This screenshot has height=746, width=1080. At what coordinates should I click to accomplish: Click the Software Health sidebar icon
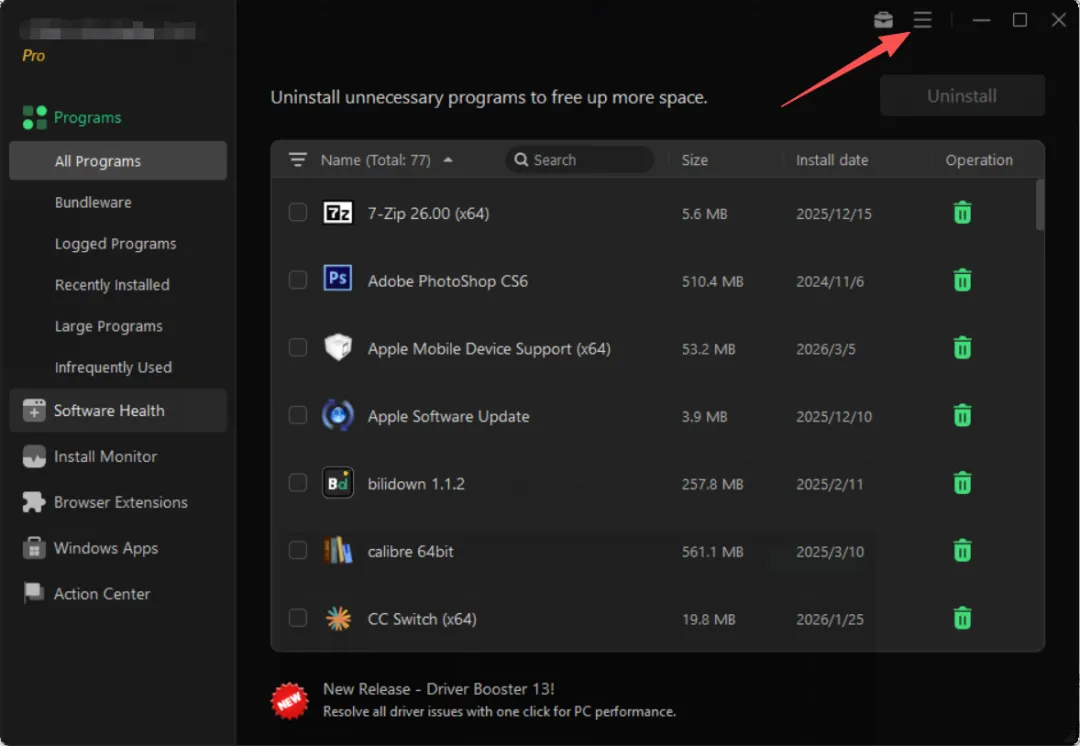coord(34,411)
